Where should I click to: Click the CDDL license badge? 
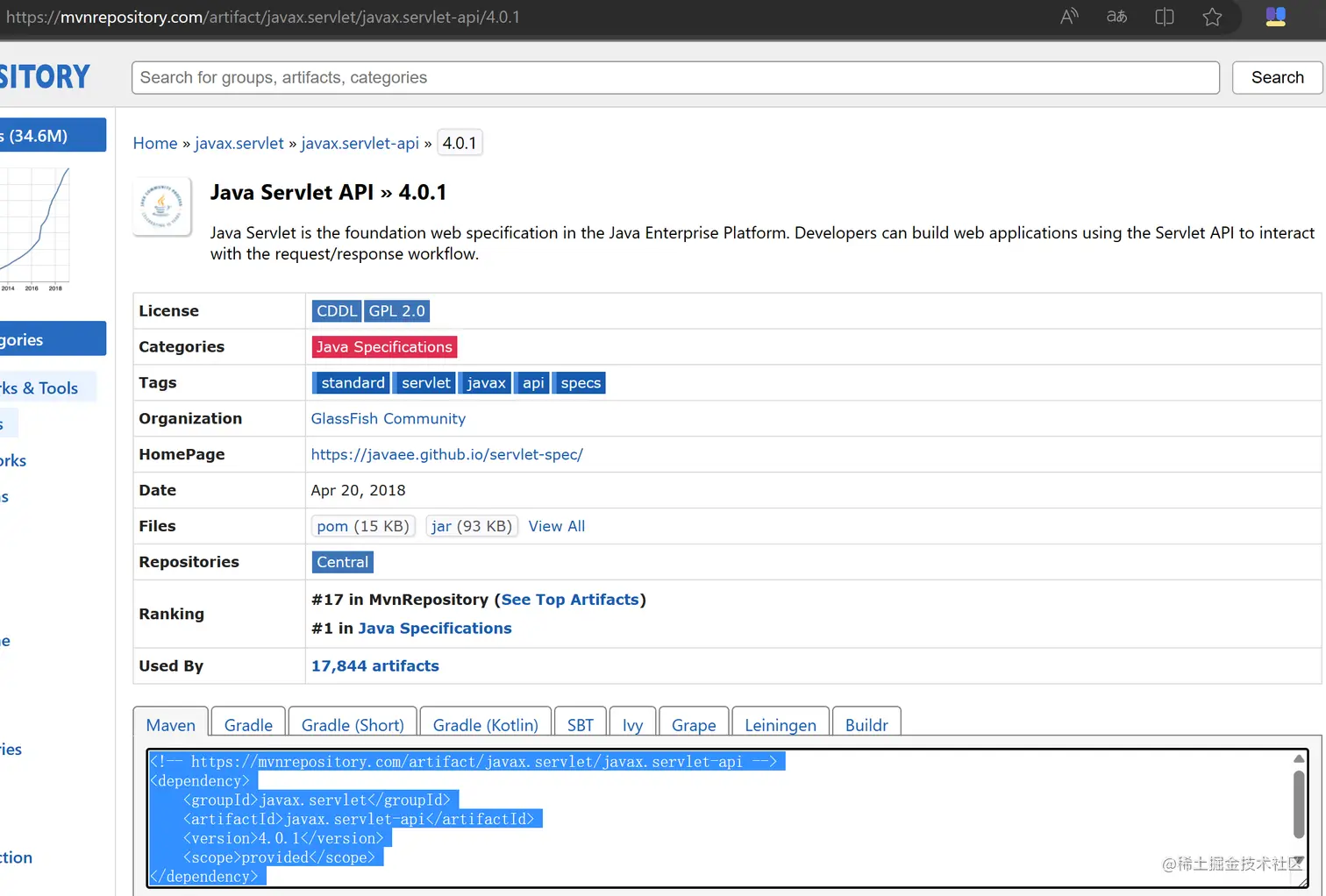(x=337, y=311)
